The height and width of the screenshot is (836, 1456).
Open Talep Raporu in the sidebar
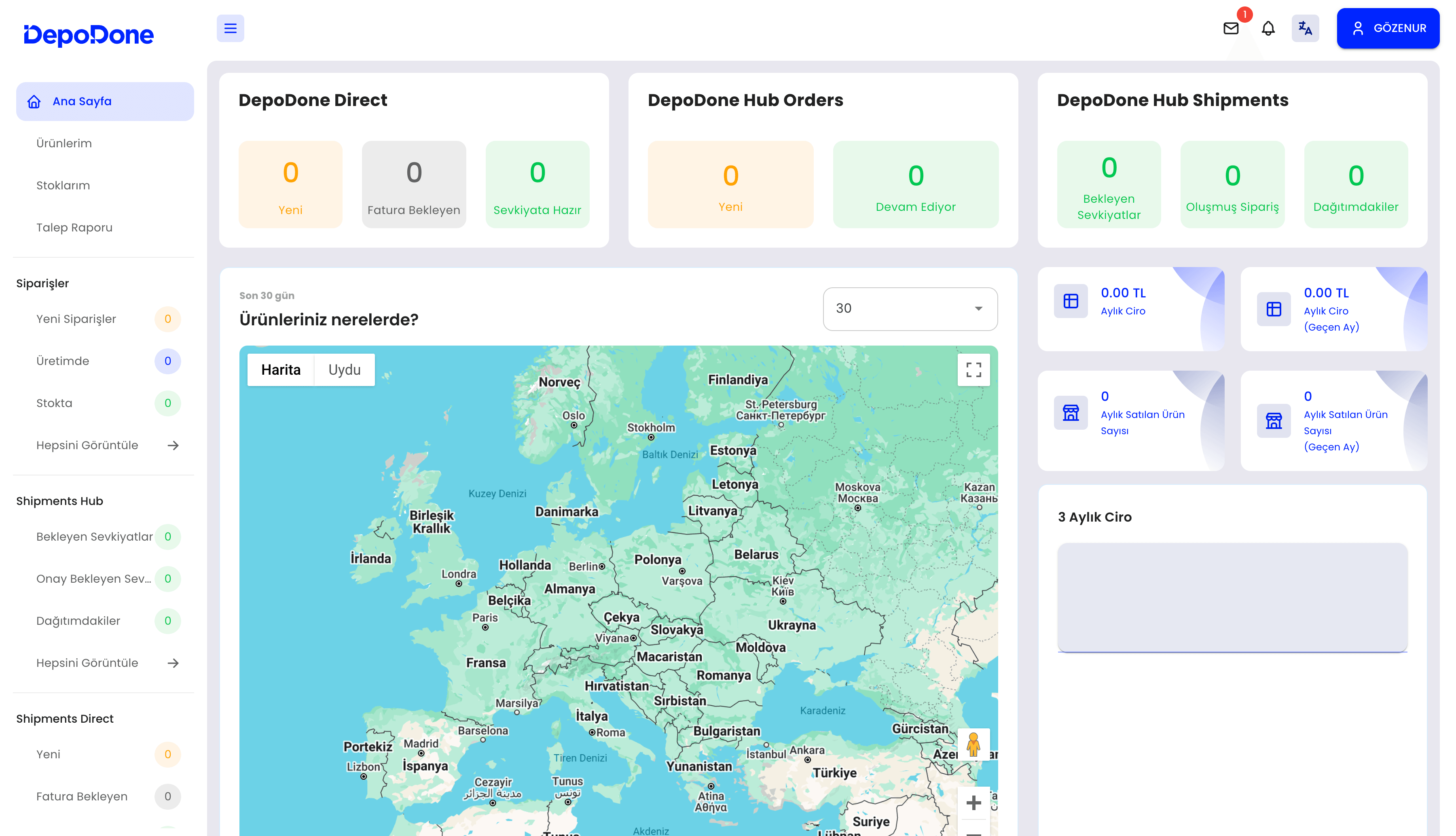74,227
